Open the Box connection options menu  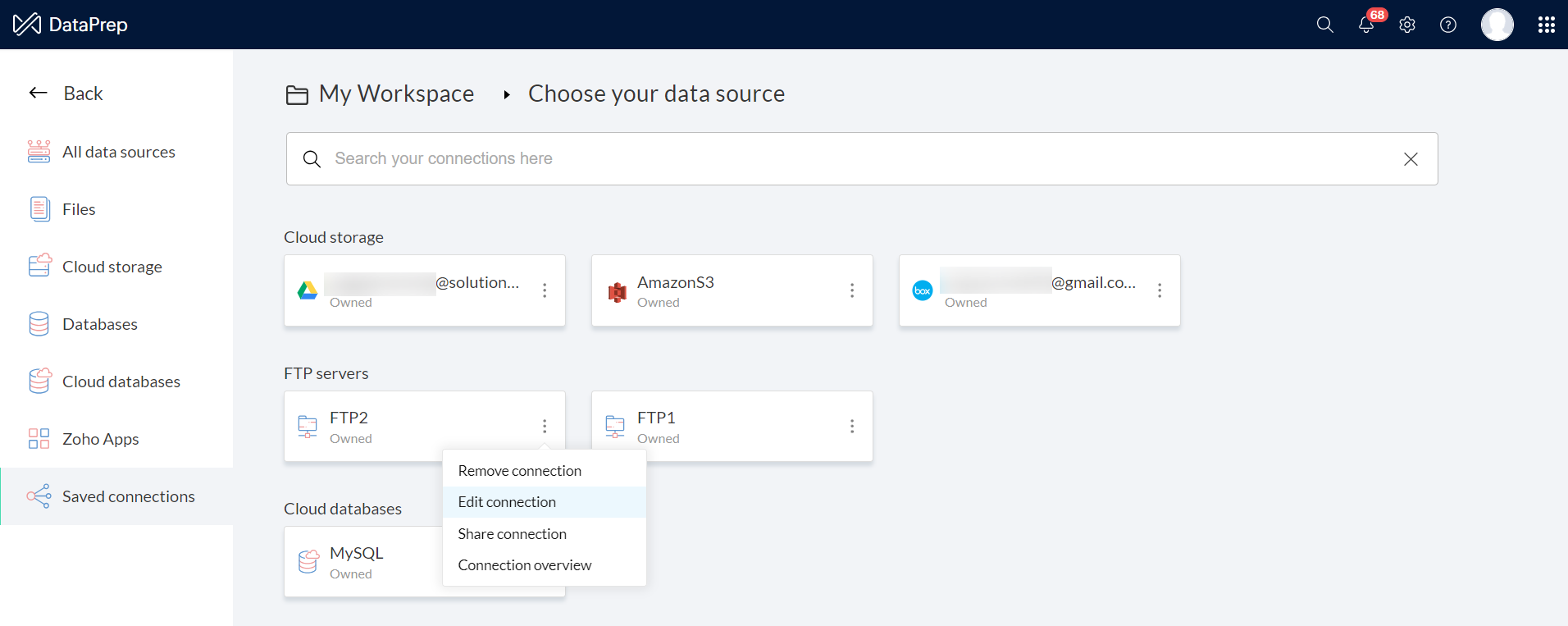click(x=1160, y=290)
